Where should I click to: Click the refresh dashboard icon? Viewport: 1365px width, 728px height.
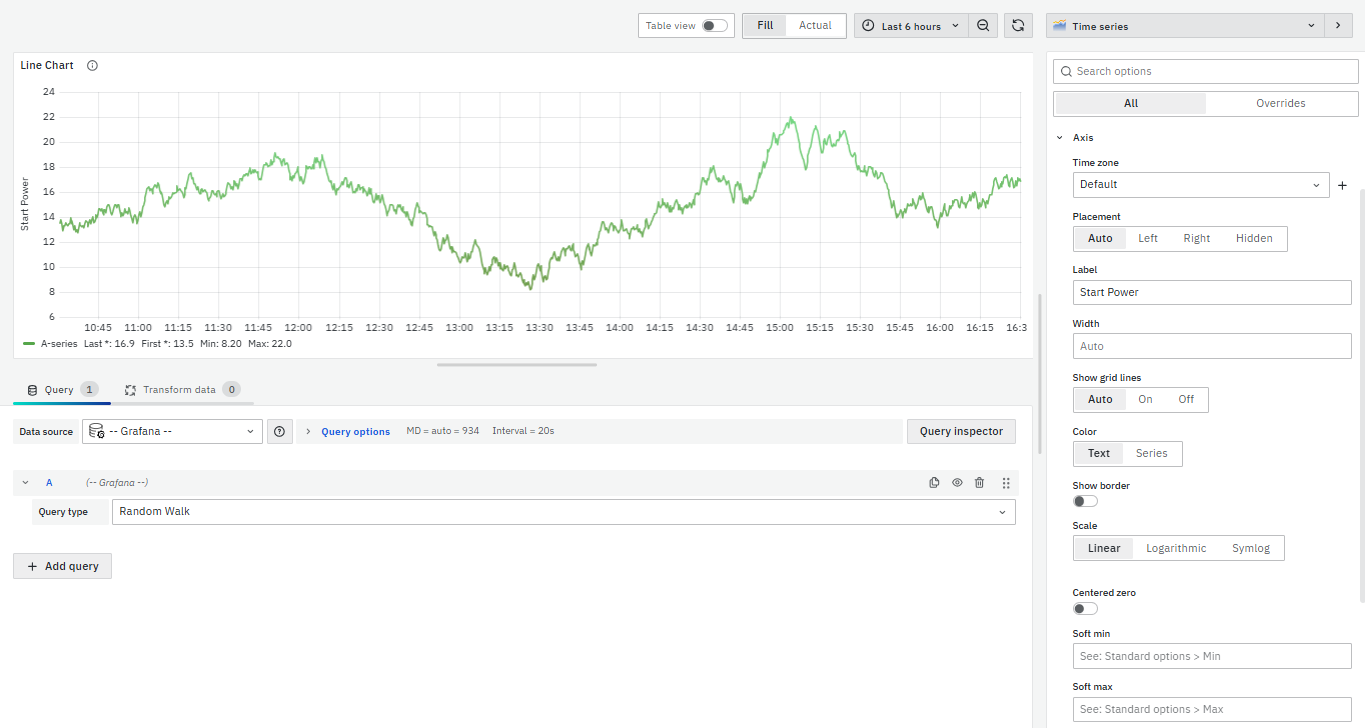1017,26
